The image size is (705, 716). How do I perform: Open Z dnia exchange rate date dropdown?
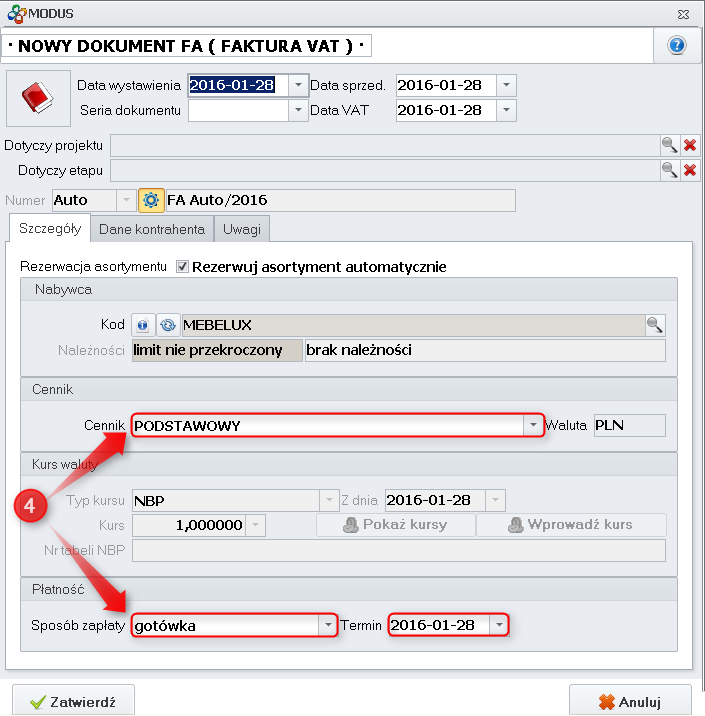[x=495, y=500]
